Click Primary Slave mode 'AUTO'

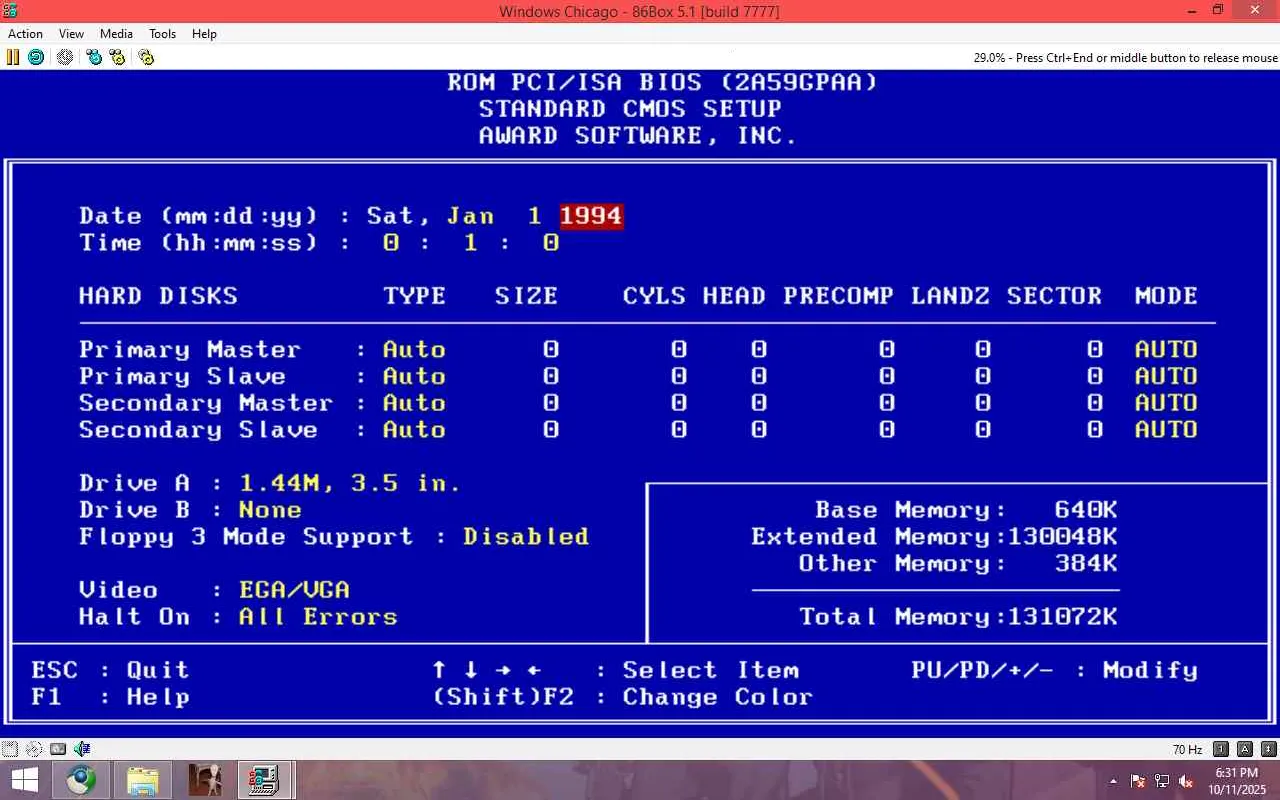pyautogui.click(x=1166, y=377)
